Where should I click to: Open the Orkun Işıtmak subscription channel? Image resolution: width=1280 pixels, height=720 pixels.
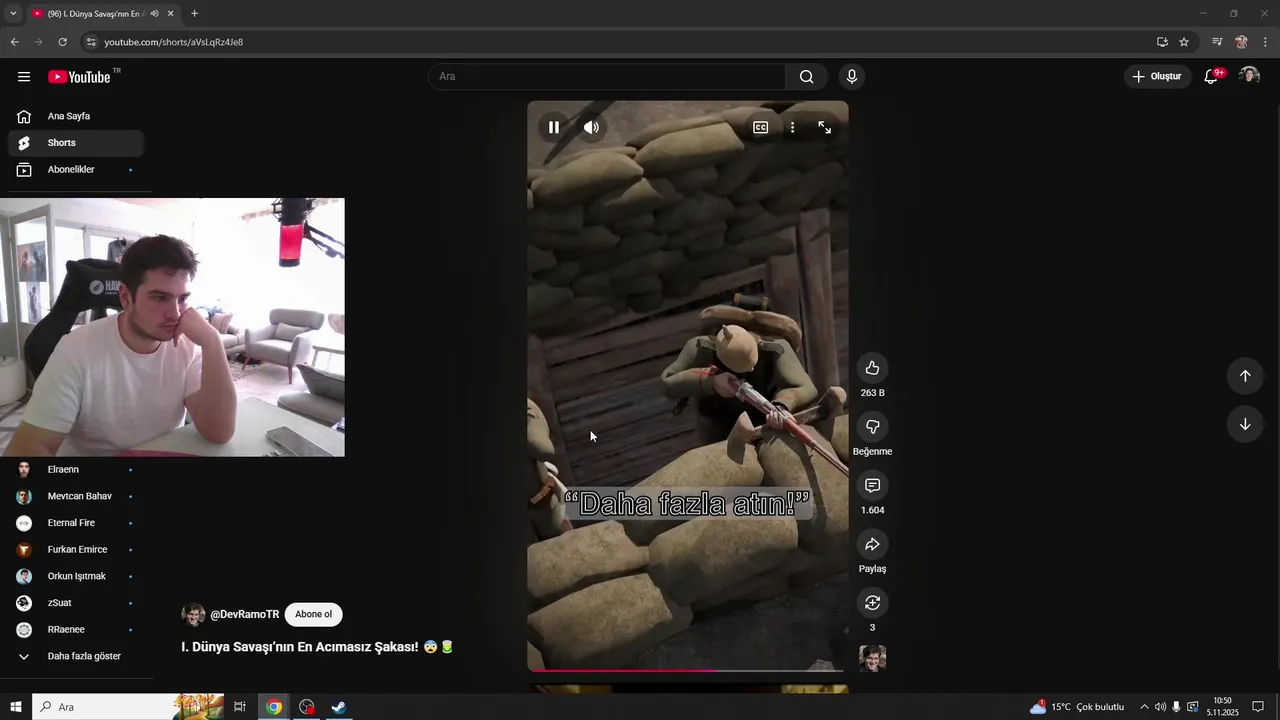coord(76,576)
